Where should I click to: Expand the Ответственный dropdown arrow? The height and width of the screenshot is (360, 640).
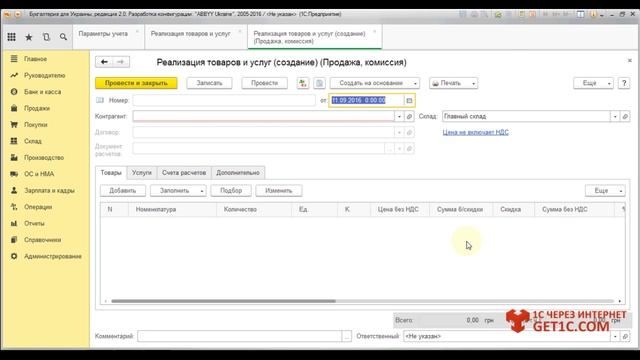(x=615, y=336)
